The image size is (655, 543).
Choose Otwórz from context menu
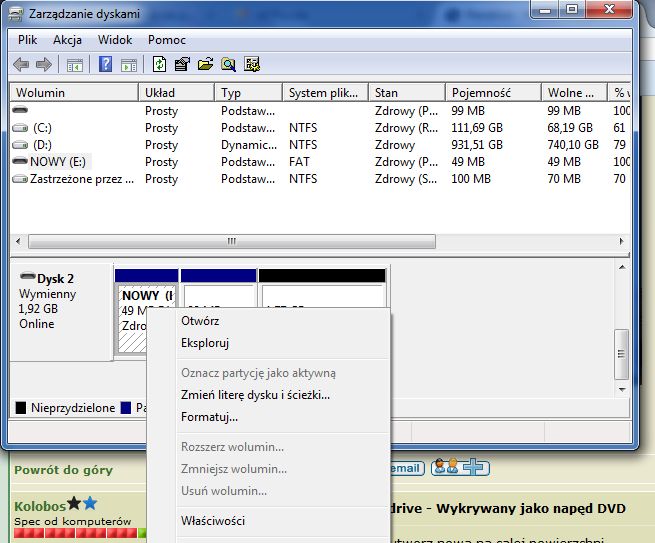coord(269,321)
